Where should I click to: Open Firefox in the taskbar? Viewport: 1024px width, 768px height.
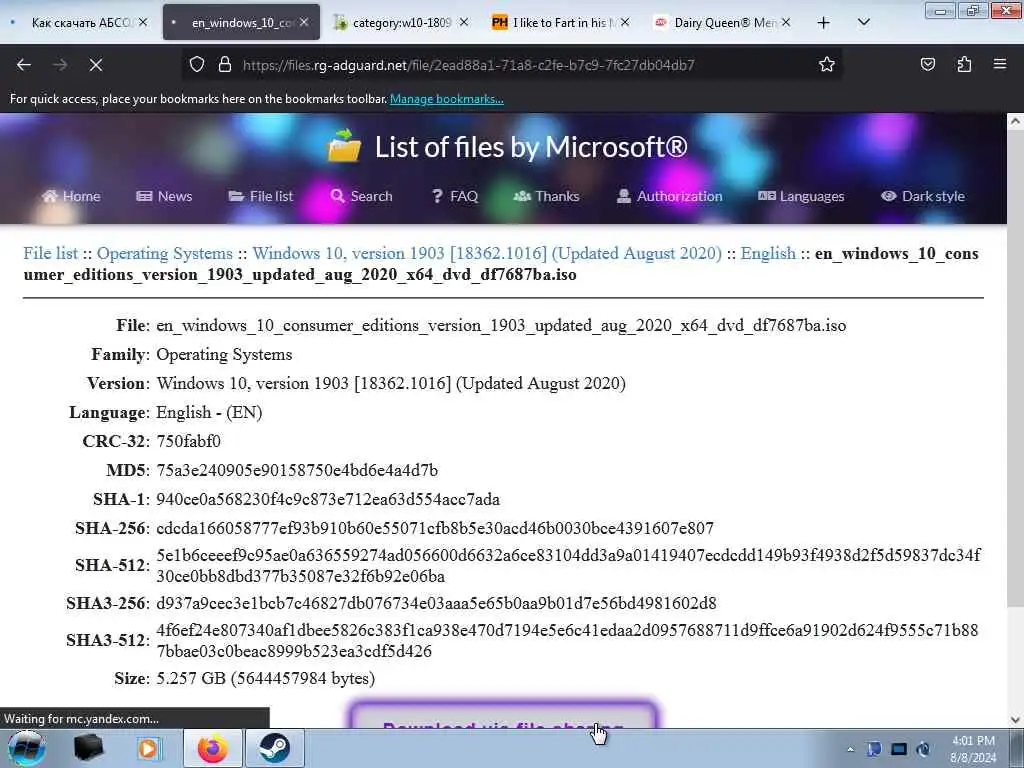pos(213,748)
